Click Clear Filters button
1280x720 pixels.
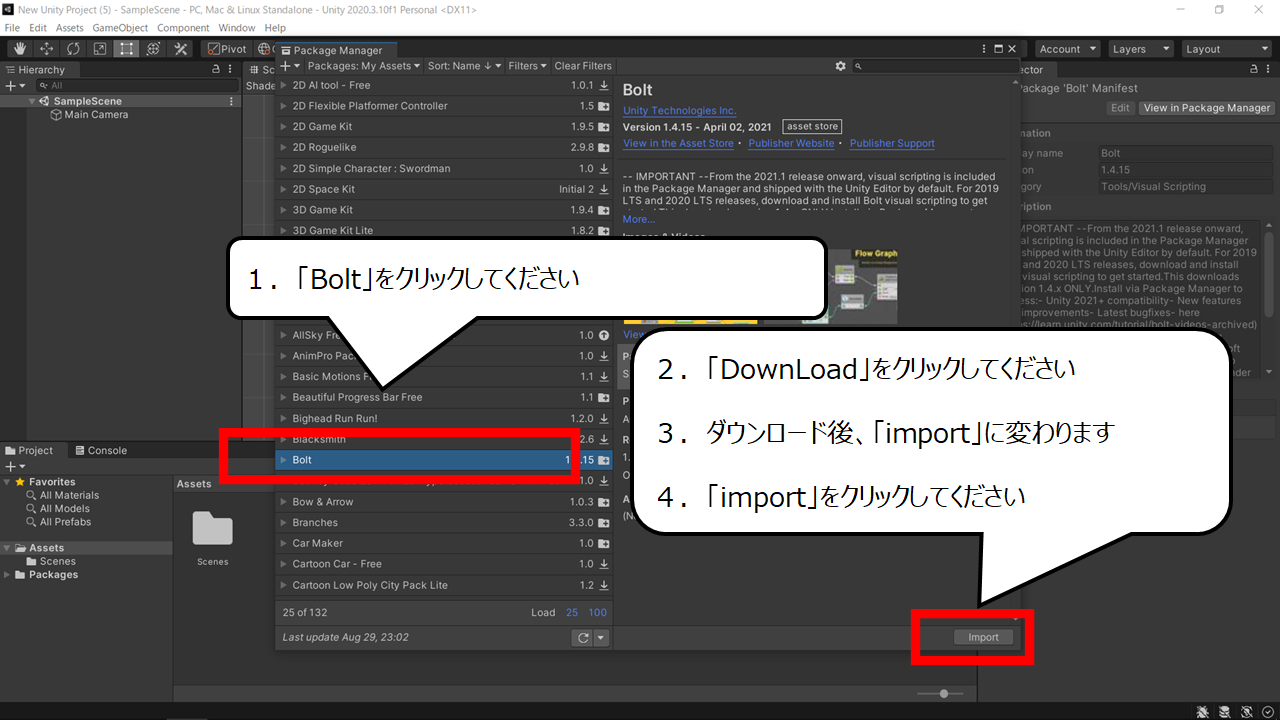[583, 66]
